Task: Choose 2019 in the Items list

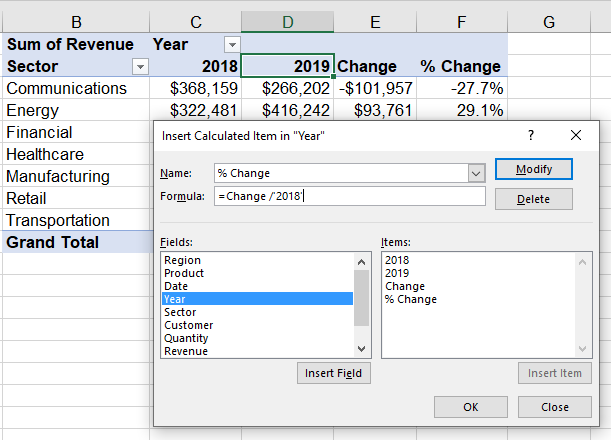Action: pyautogui.click(x=397, y=273)
